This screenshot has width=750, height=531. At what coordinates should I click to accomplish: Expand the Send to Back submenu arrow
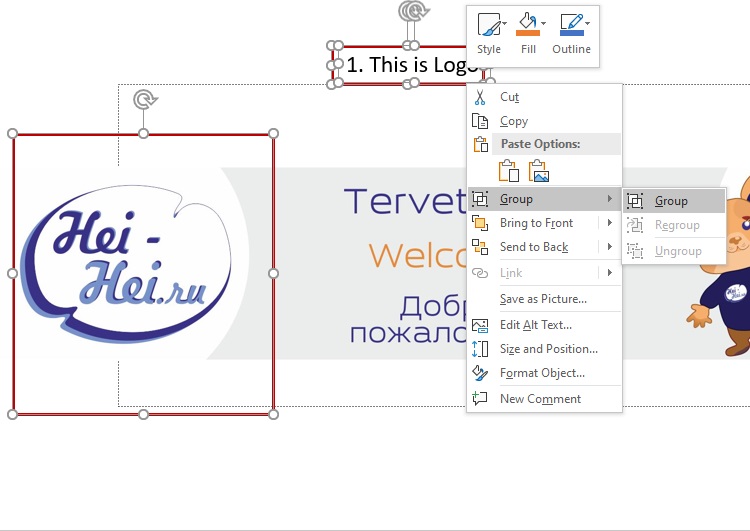pos(609,246)
